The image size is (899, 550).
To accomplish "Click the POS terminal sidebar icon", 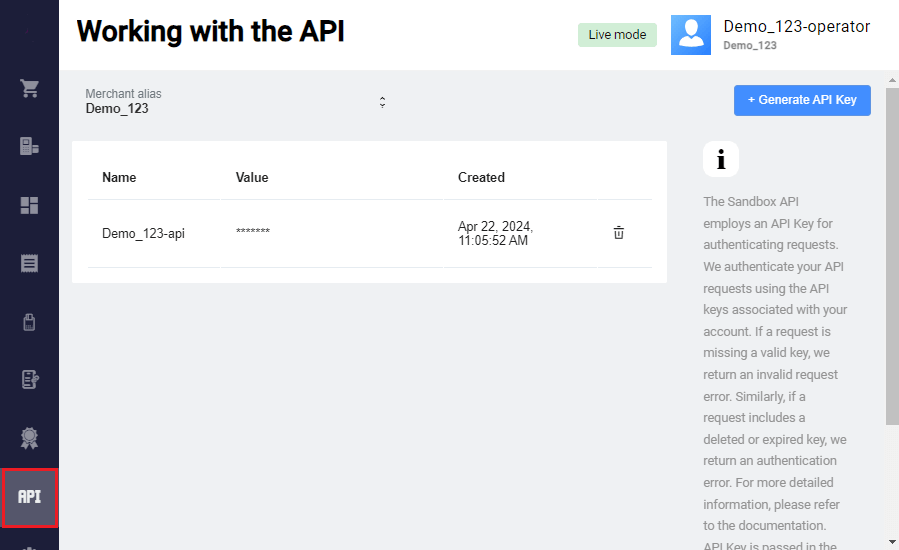I will (x=29, y=147).
